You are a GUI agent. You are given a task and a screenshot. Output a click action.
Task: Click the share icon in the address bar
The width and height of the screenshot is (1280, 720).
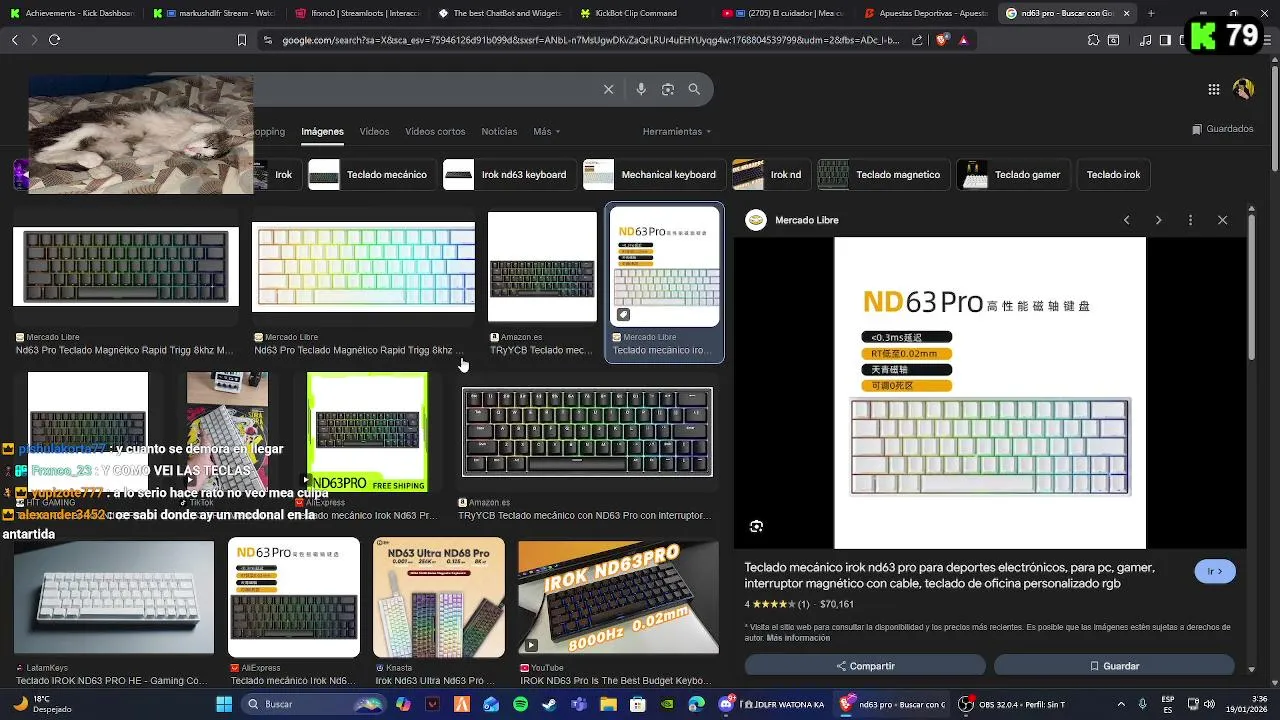pyautogui.click(x=916, y=40)
